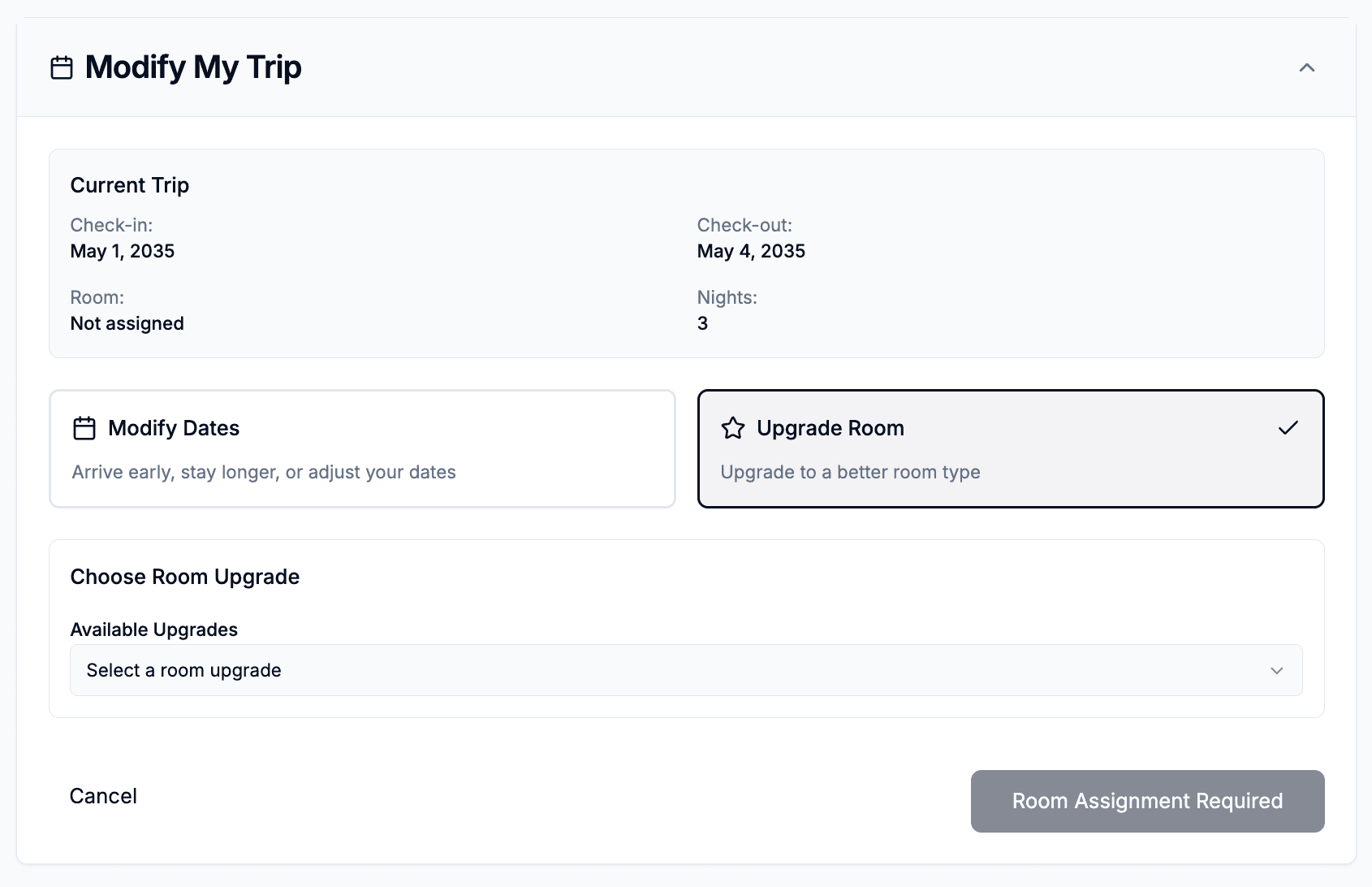
Task: Click the calendar icon beside Modify My Trip
Action: click(x=63, y=67)
